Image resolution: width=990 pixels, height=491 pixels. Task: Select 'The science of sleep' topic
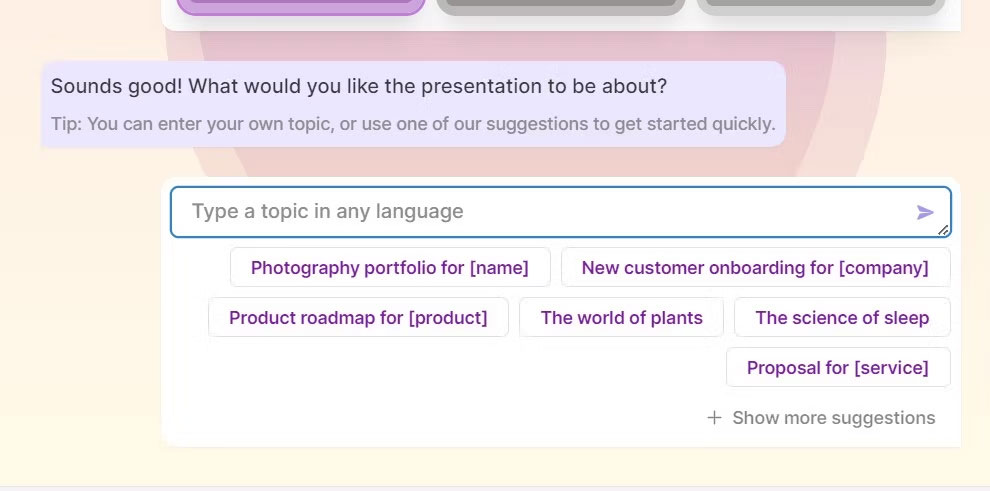pos(842,317)
